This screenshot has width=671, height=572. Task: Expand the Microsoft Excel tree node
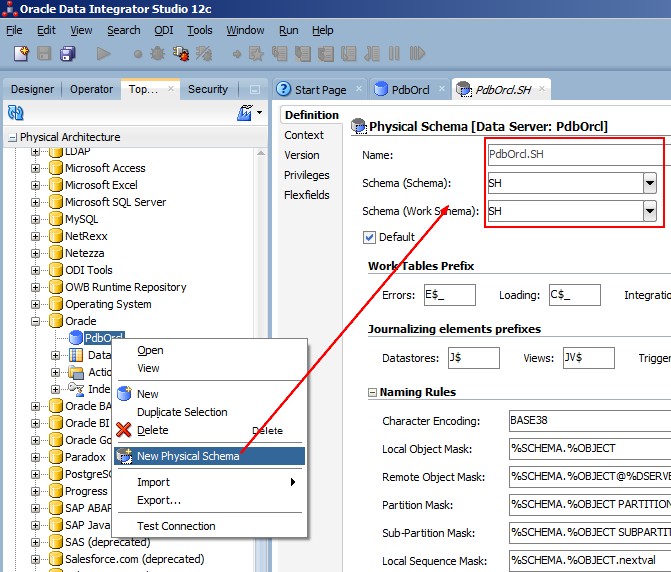click(36, 185)
